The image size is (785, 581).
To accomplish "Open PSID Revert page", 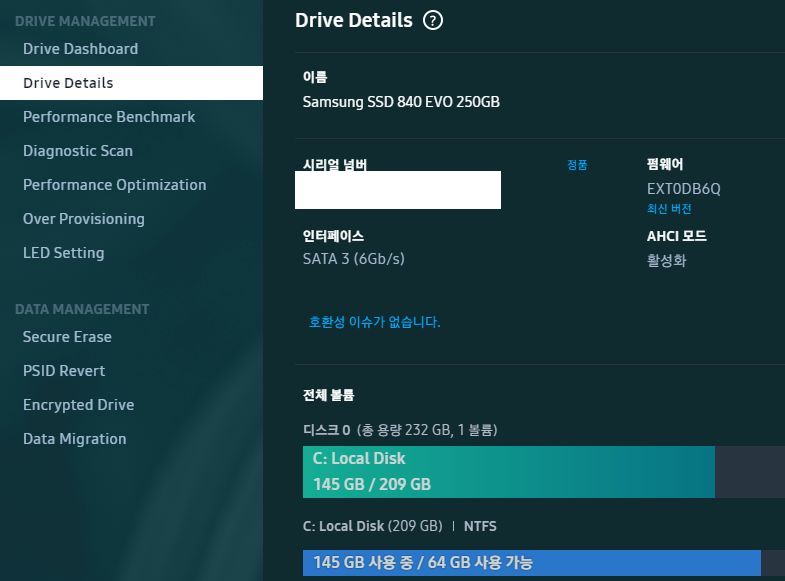I will pyautogui.click(x=64, y=371).
